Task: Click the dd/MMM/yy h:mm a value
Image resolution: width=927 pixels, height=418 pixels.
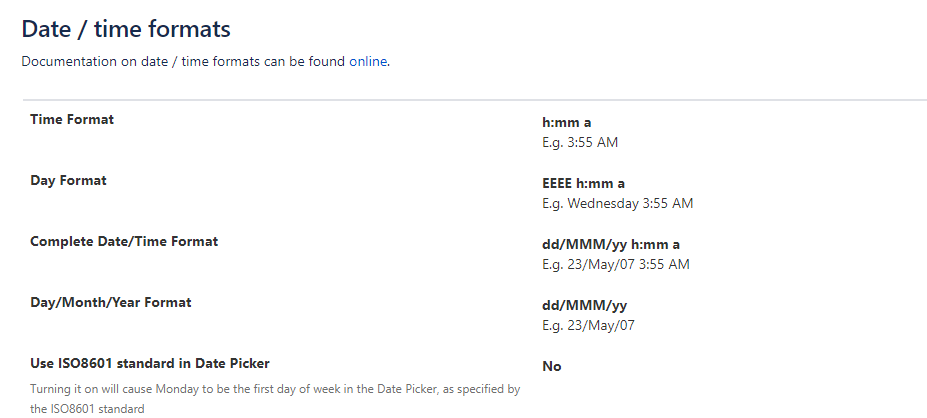Action: click(611, 245)
